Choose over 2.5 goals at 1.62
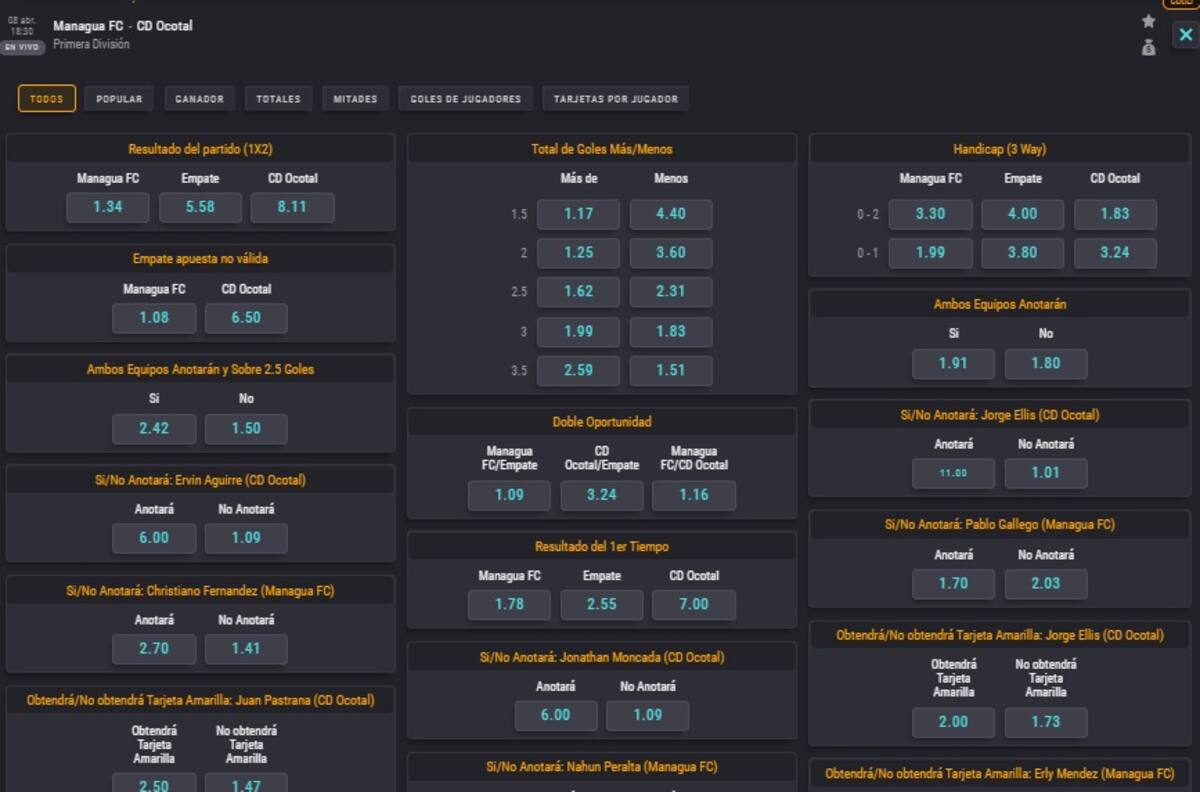Image resolution: width=1200 pixels, height=792 pixels. [x=578, y=292]
